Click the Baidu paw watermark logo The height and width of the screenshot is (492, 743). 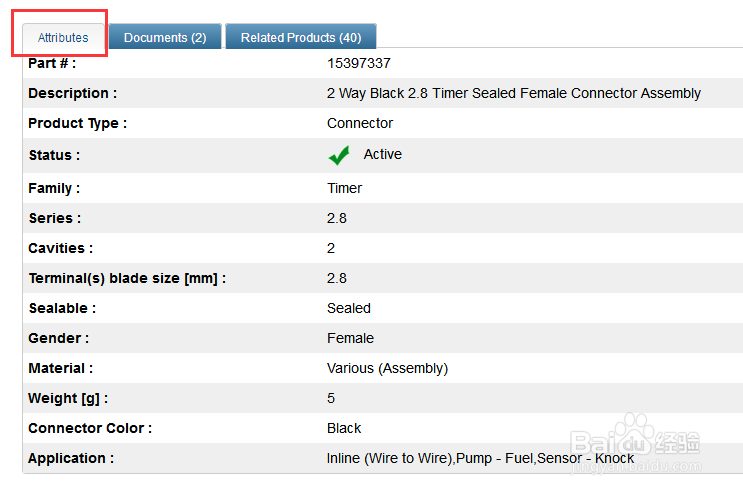pos(634,436)
